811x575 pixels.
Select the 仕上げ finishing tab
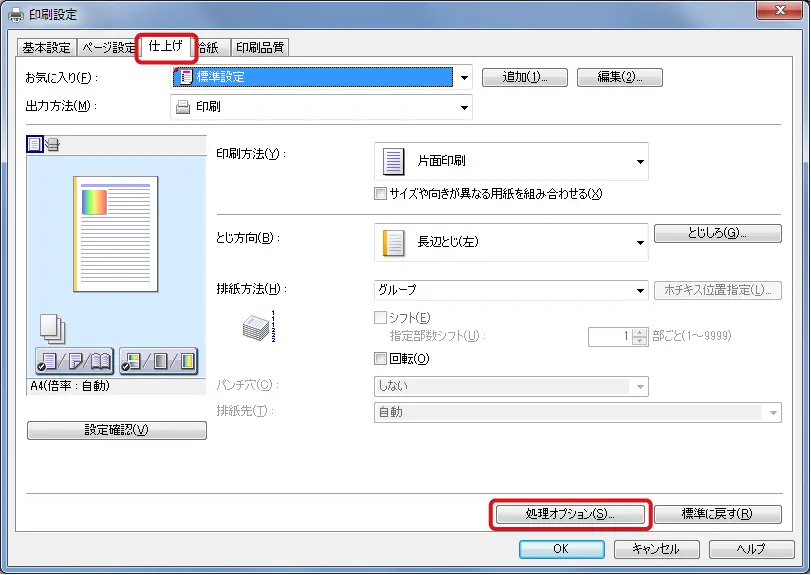(166, 46)
